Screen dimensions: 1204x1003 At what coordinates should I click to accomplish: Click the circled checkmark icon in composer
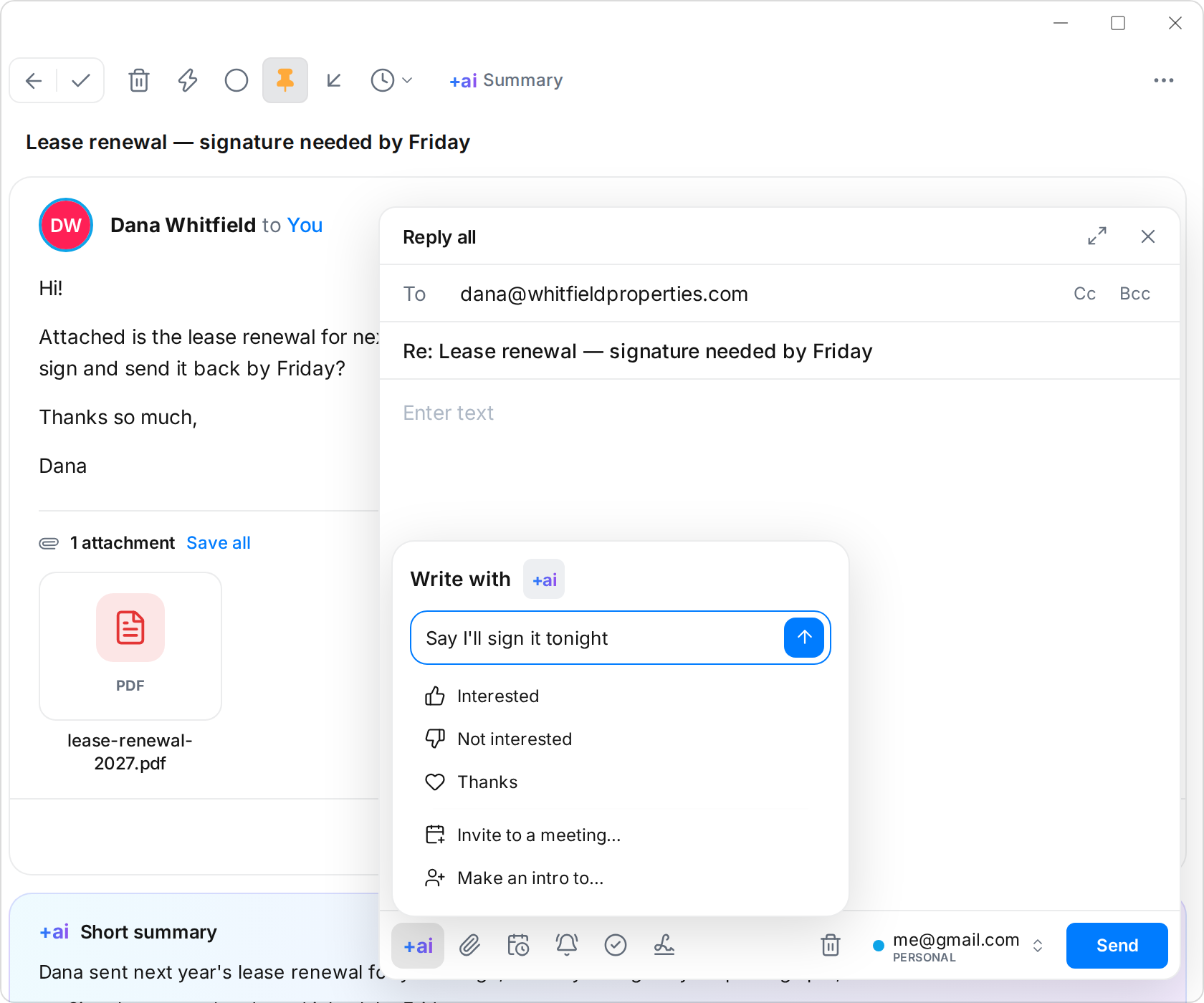point(616,946)
